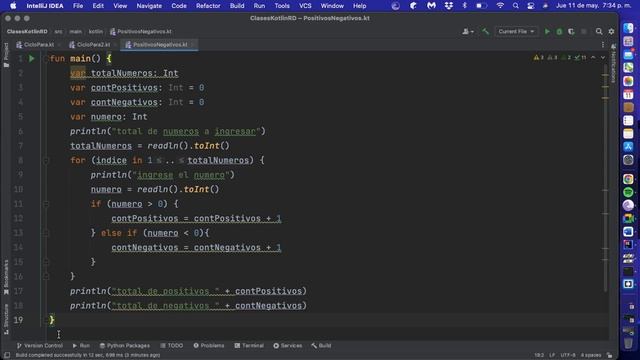The height and width of the screenshot is (360, 640).
Task: Open the Refactor menu
Action: point(208,6)
